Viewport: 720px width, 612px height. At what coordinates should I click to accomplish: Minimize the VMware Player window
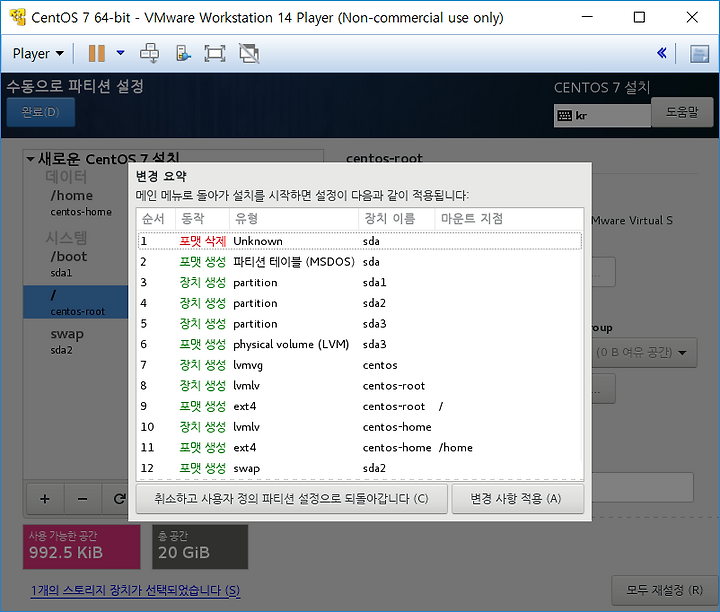pos(587,17)
